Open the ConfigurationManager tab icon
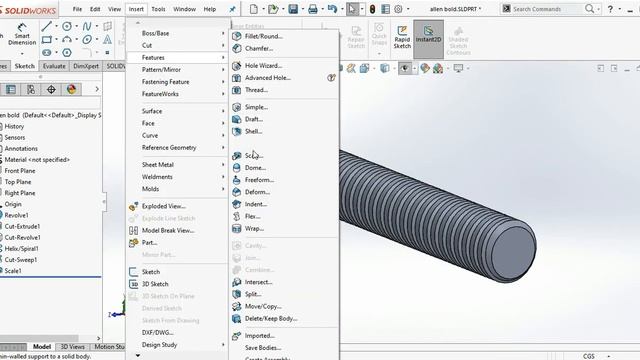 (x=31, y=89)
